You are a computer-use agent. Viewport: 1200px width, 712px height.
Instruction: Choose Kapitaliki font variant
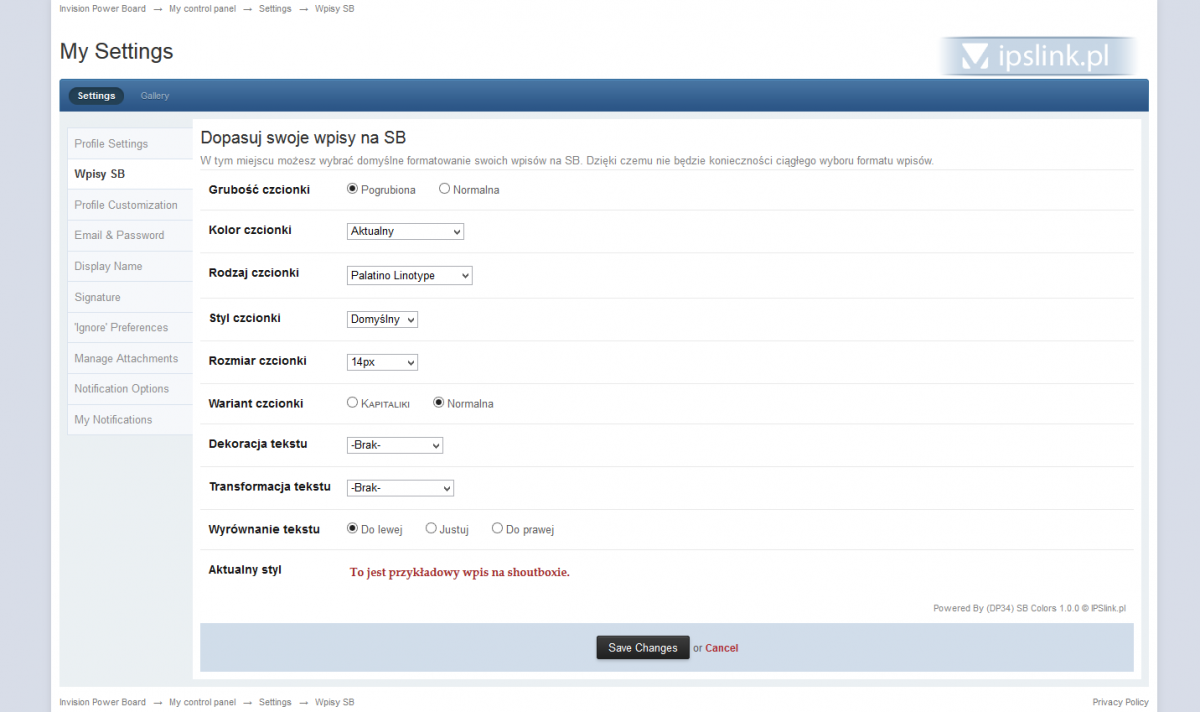point(352,403)
